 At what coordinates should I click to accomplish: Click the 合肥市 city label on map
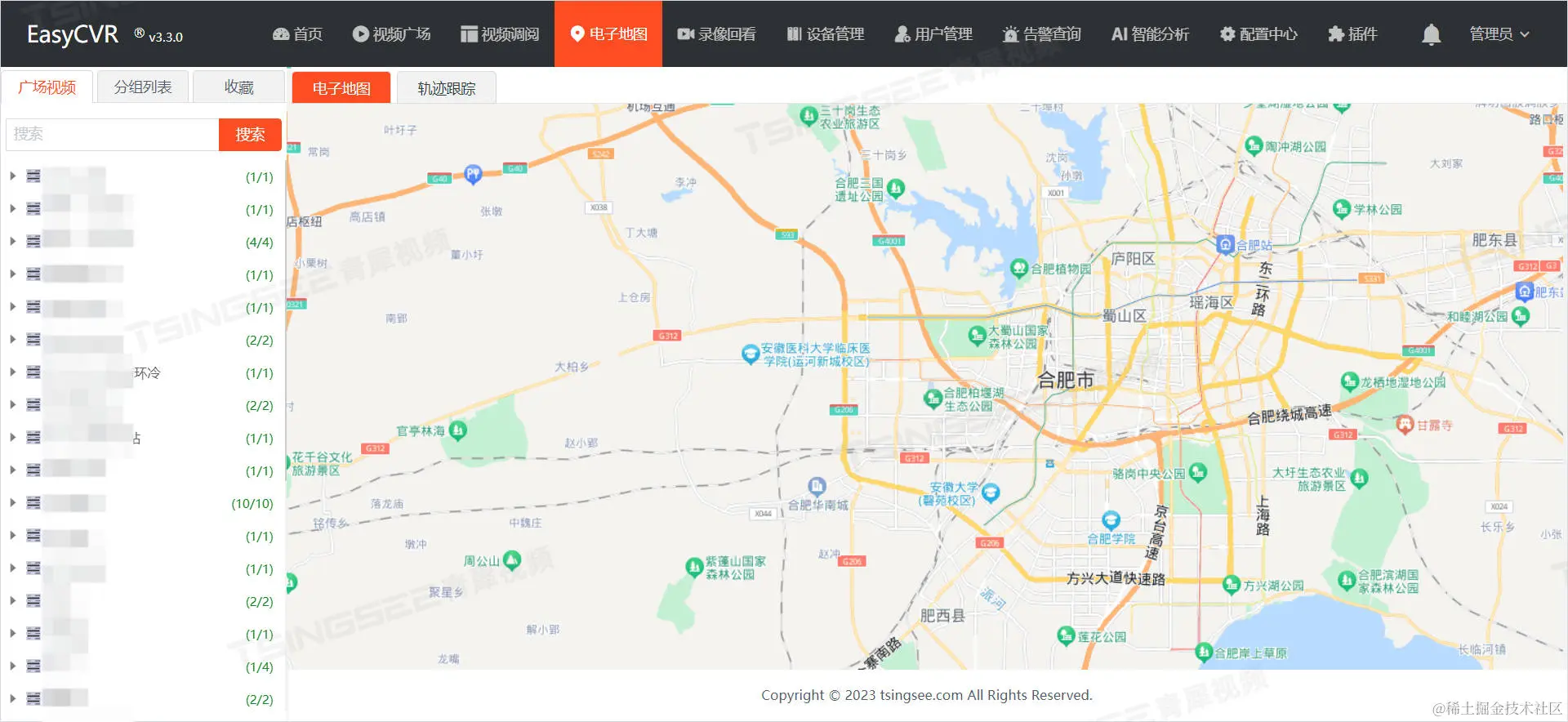1065,379
